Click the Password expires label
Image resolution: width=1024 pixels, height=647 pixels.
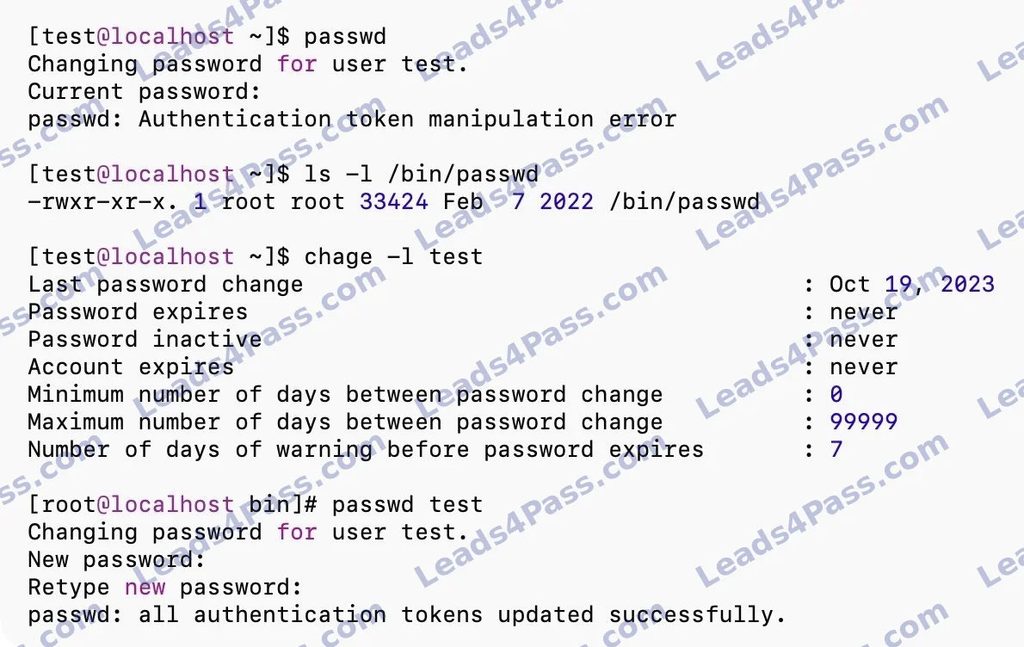tap(138, 312)
